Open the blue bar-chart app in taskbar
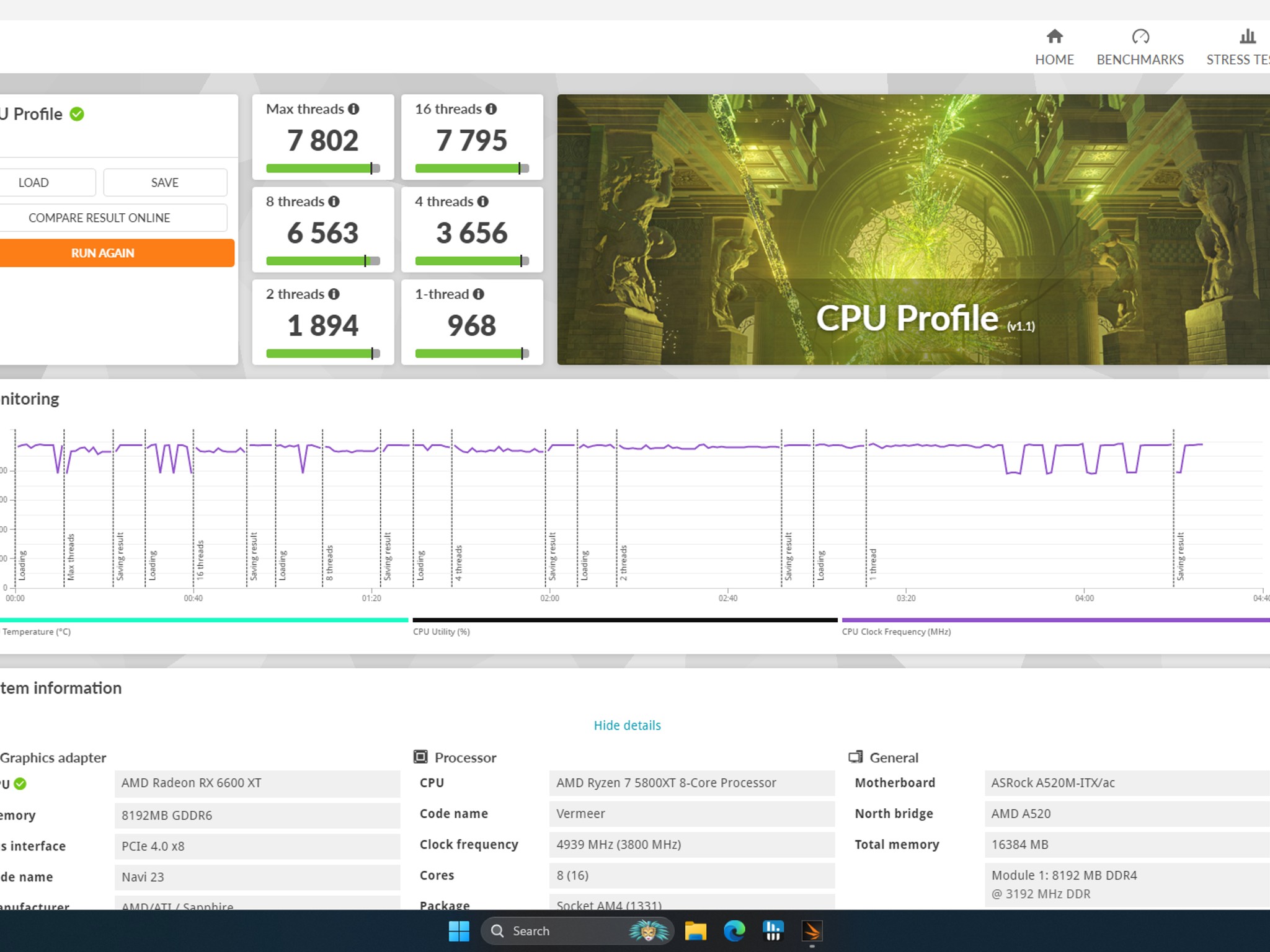1270x952 pixels. click(773, 931)
